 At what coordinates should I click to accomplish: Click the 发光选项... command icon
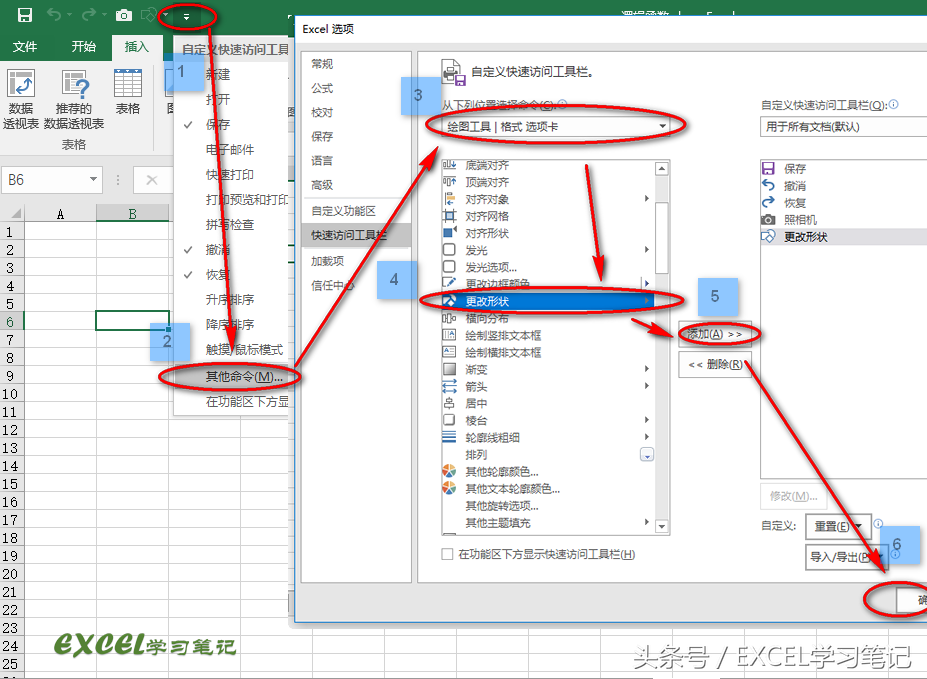449,267
